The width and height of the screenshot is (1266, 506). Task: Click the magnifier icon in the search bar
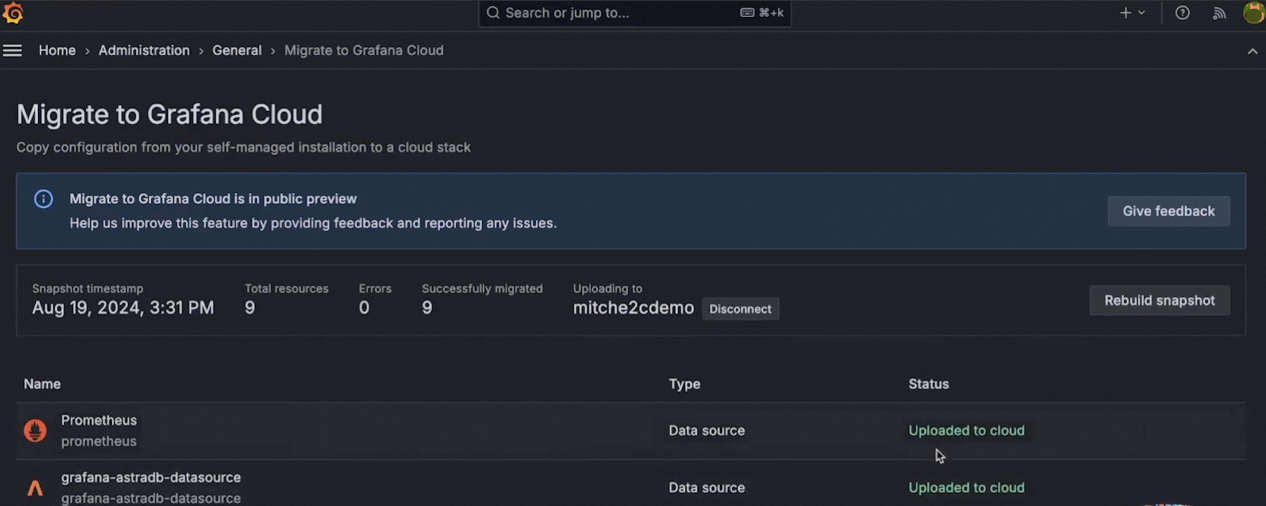493,13
